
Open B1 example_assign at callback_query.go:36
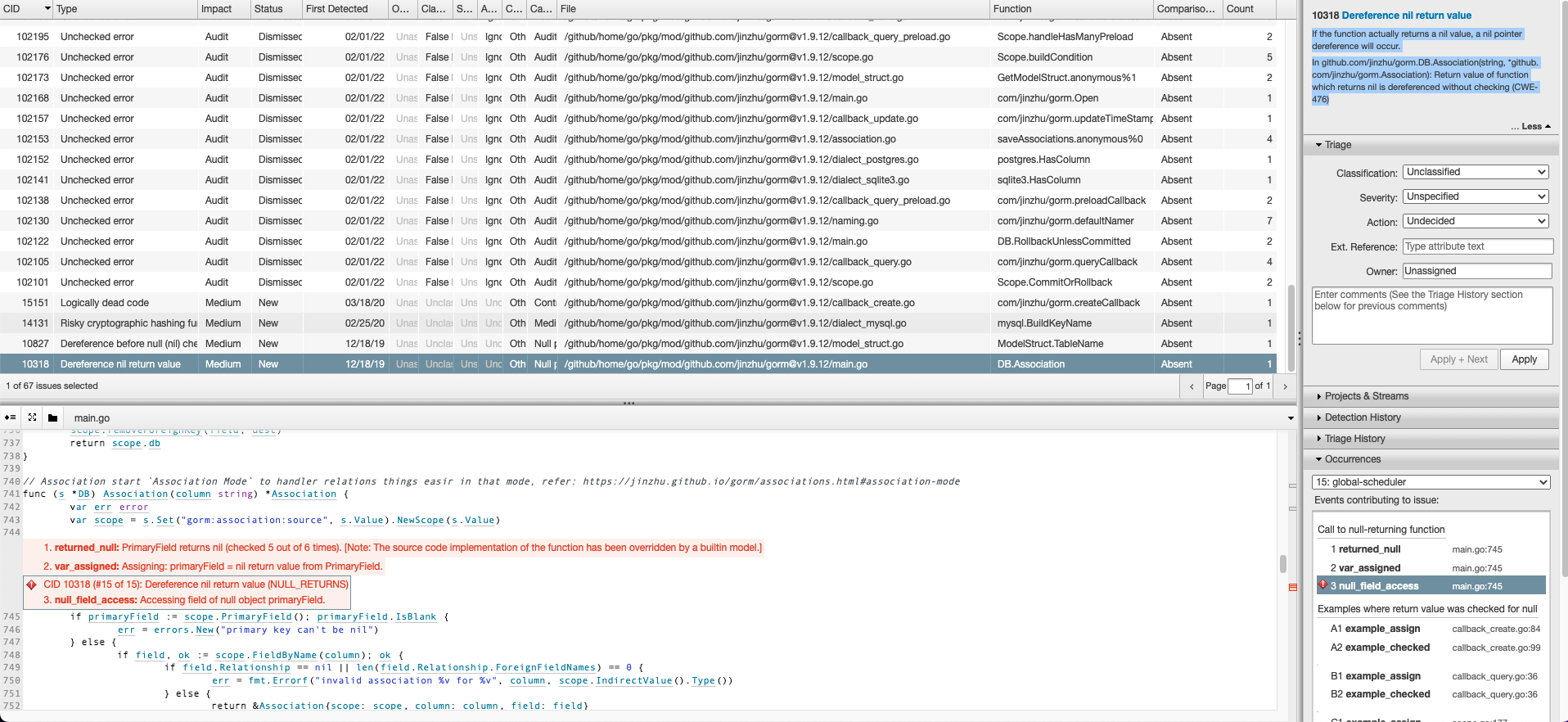click(x=1431, y=676)
